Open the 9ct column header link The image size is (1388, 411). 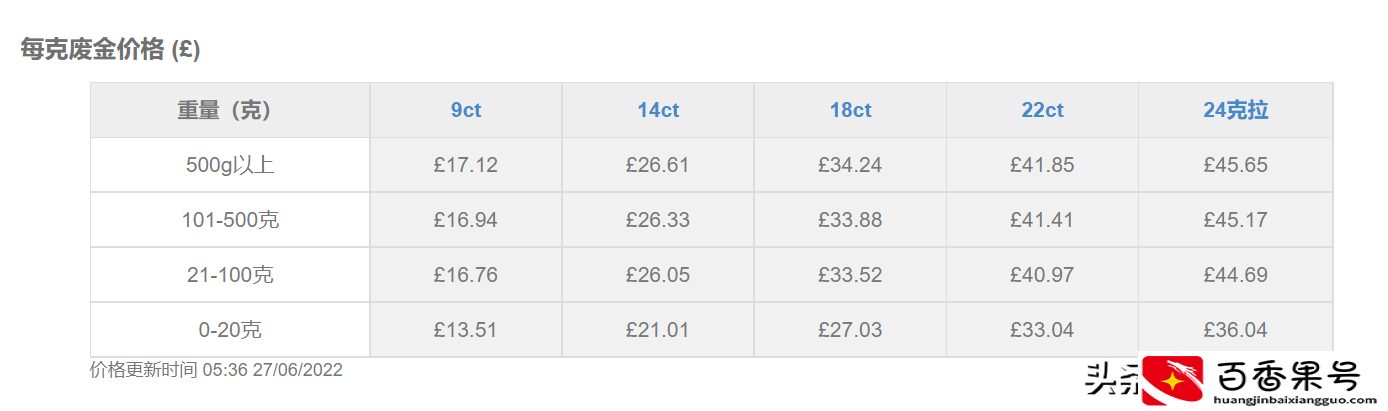point(466,110)
